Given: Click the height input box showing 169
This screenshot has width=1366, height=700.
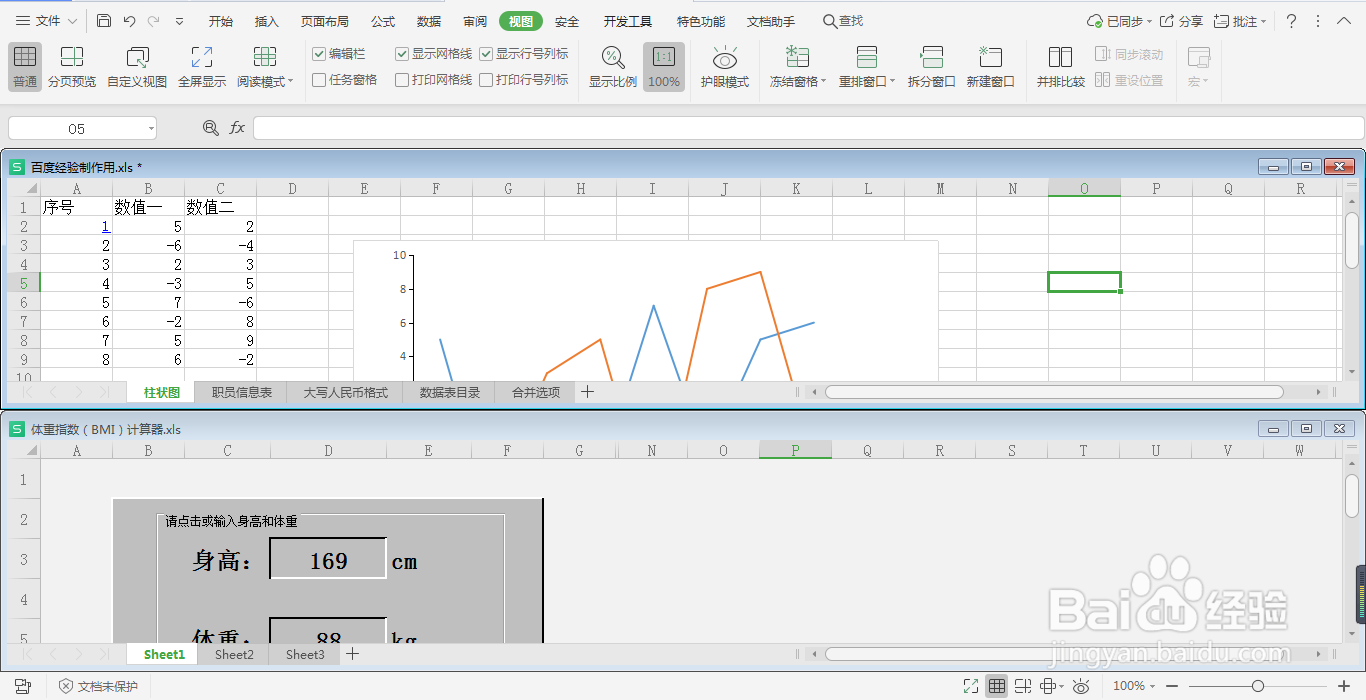Looking at the screenshot, I should [x=328, y=559].
